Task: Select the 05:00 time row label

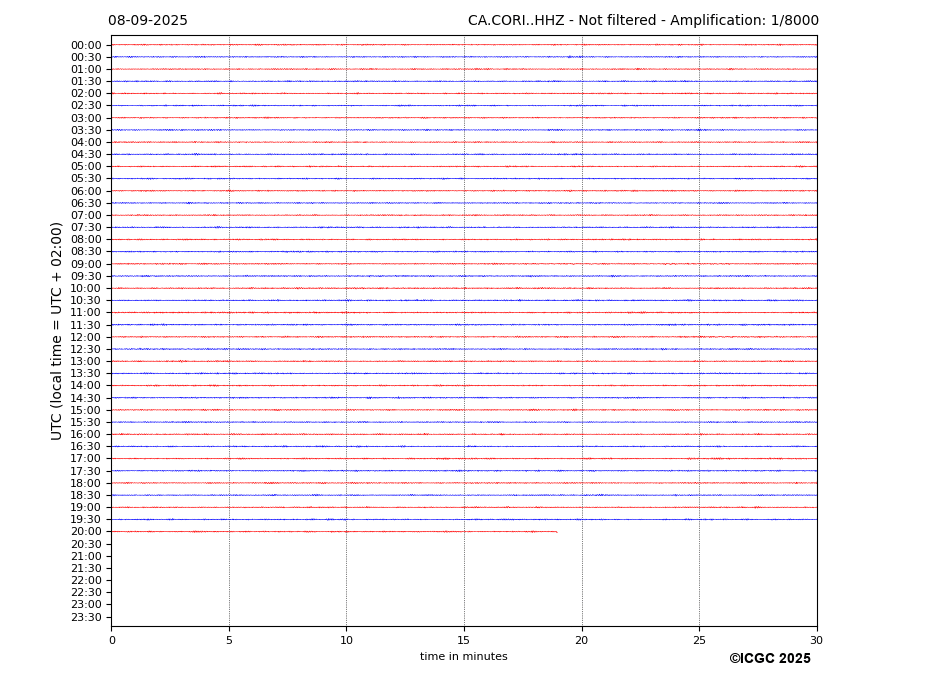Action: click(86, 167)
